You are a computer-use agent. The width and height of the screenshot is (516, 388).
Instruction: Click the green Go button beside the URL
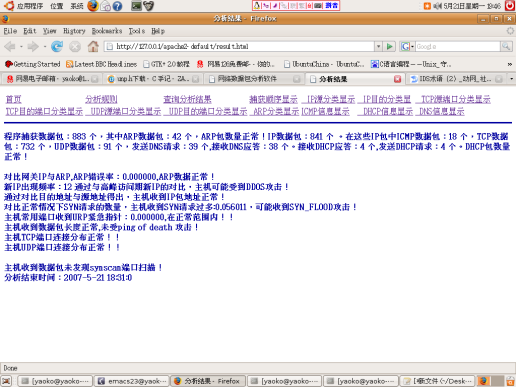click(389, 46)
